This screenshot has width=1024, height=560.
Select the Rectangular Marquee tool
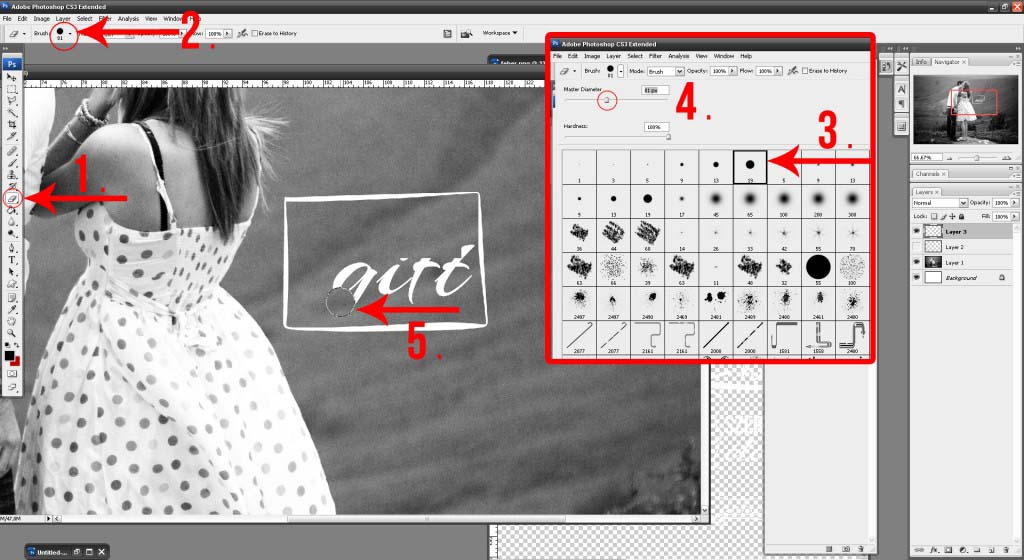click(x=12, y=89)
